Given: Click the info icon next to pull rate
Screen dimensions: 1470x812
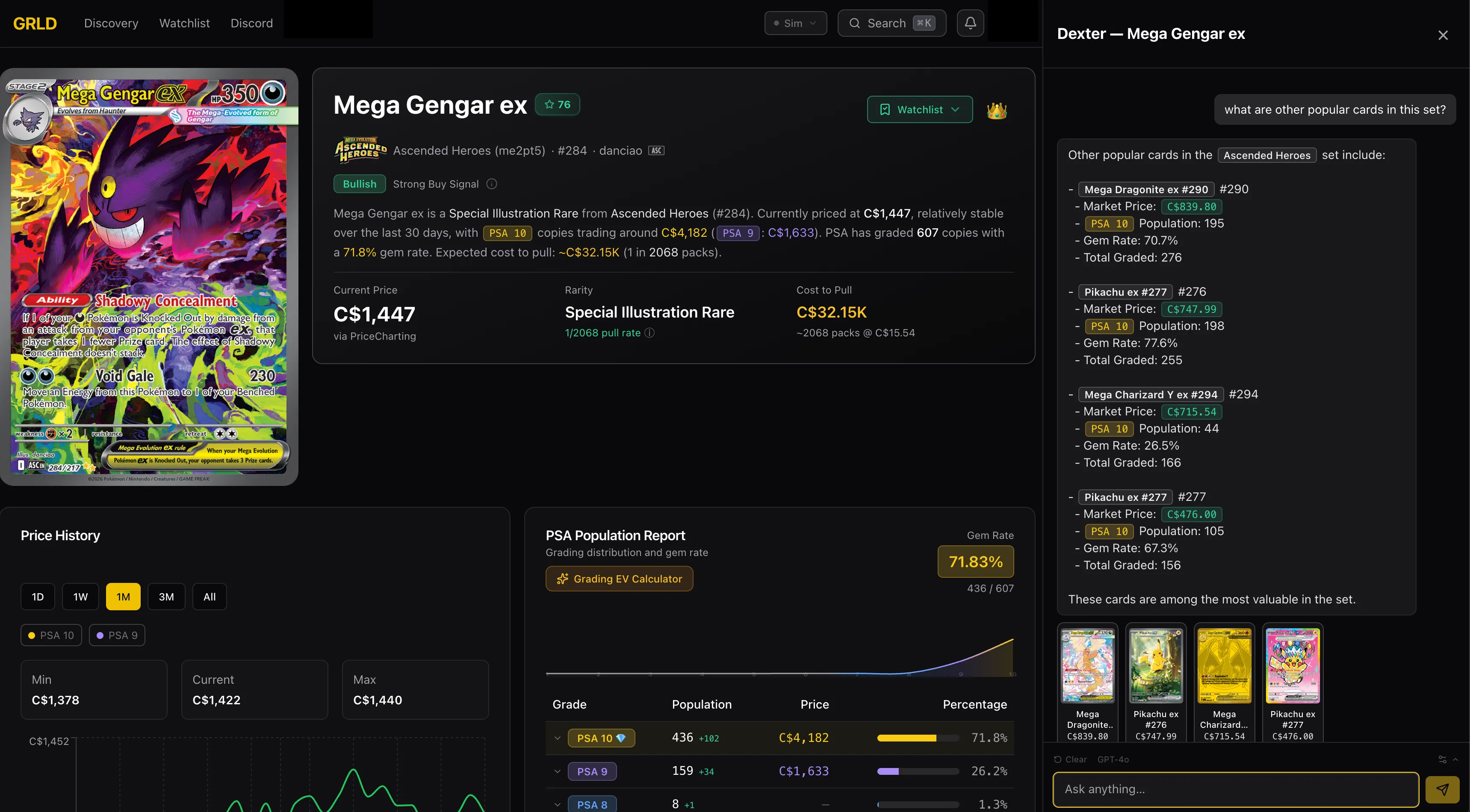Looking at the screenshot, I should tap(649, 332).
